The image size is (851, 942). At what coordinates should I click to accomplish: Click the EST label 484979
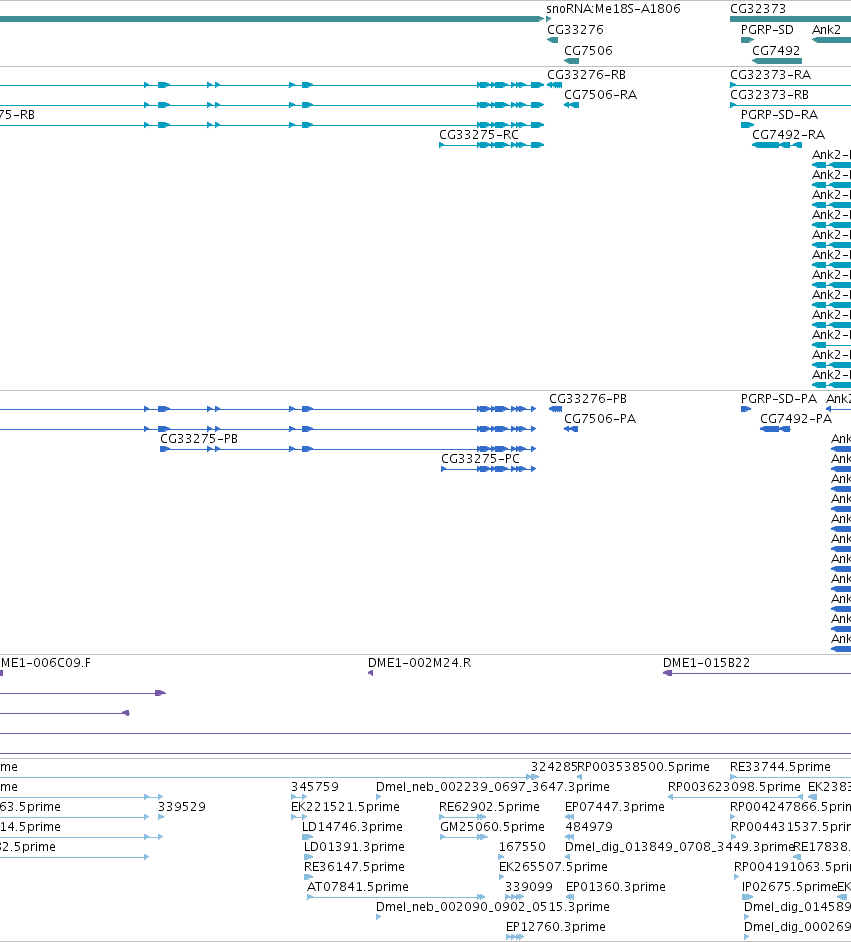point(589,827)
